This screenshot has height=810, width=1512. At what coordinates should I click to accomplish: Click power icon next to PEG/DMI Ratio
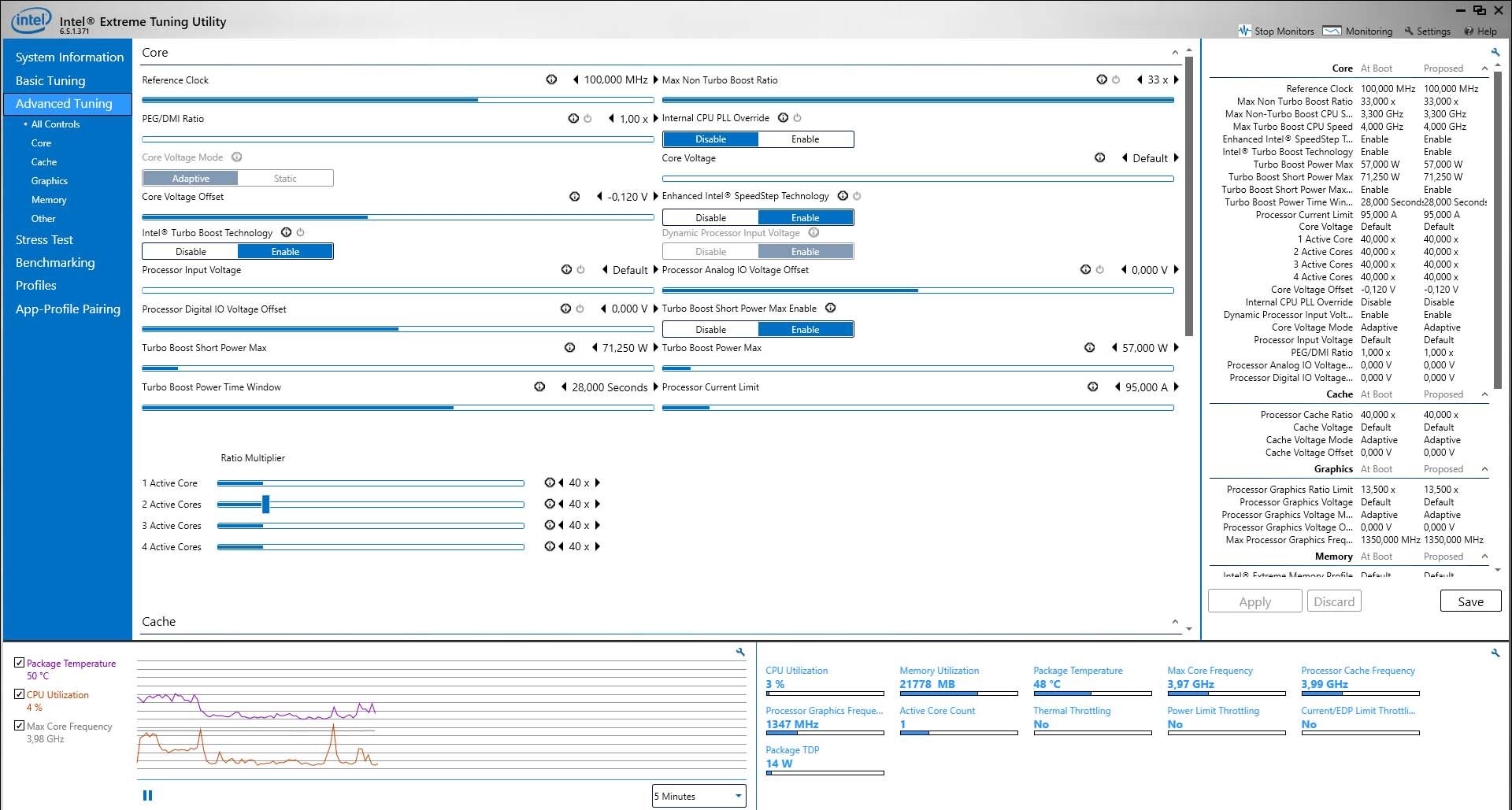(x=587, y=118)
